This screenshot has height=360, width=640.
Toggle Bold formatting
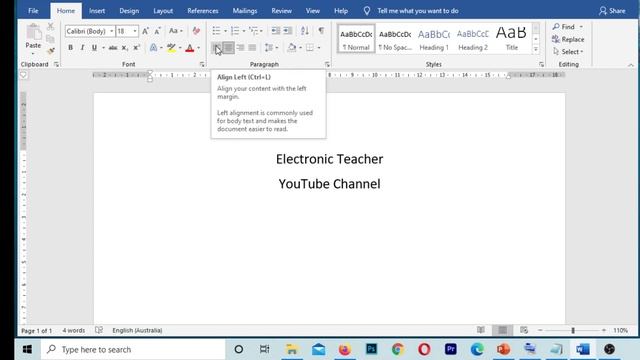[70, 48]
